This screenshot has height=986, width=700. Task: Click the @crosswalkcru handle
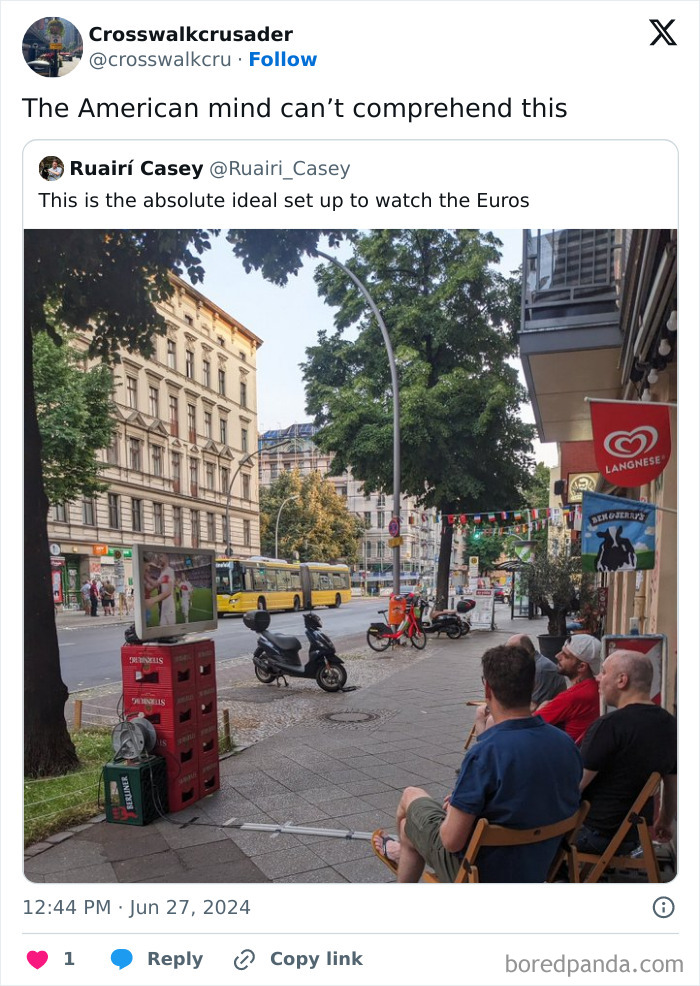pyautogui.click(x=160, y=59)
